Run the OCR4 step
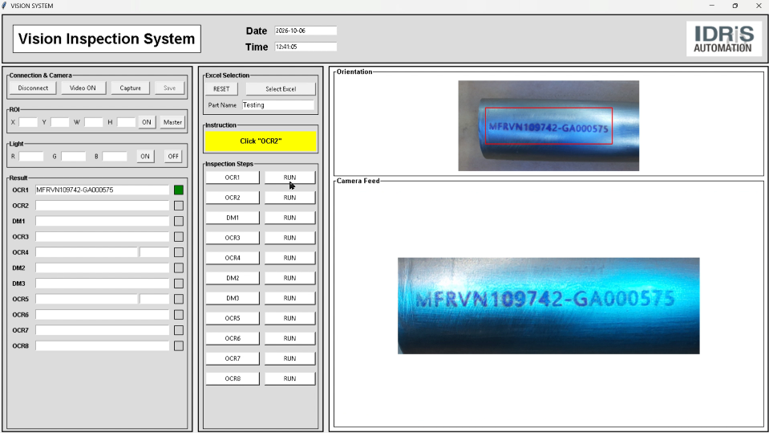This screenshot has height=433, width=769. [x=290, y=258]
